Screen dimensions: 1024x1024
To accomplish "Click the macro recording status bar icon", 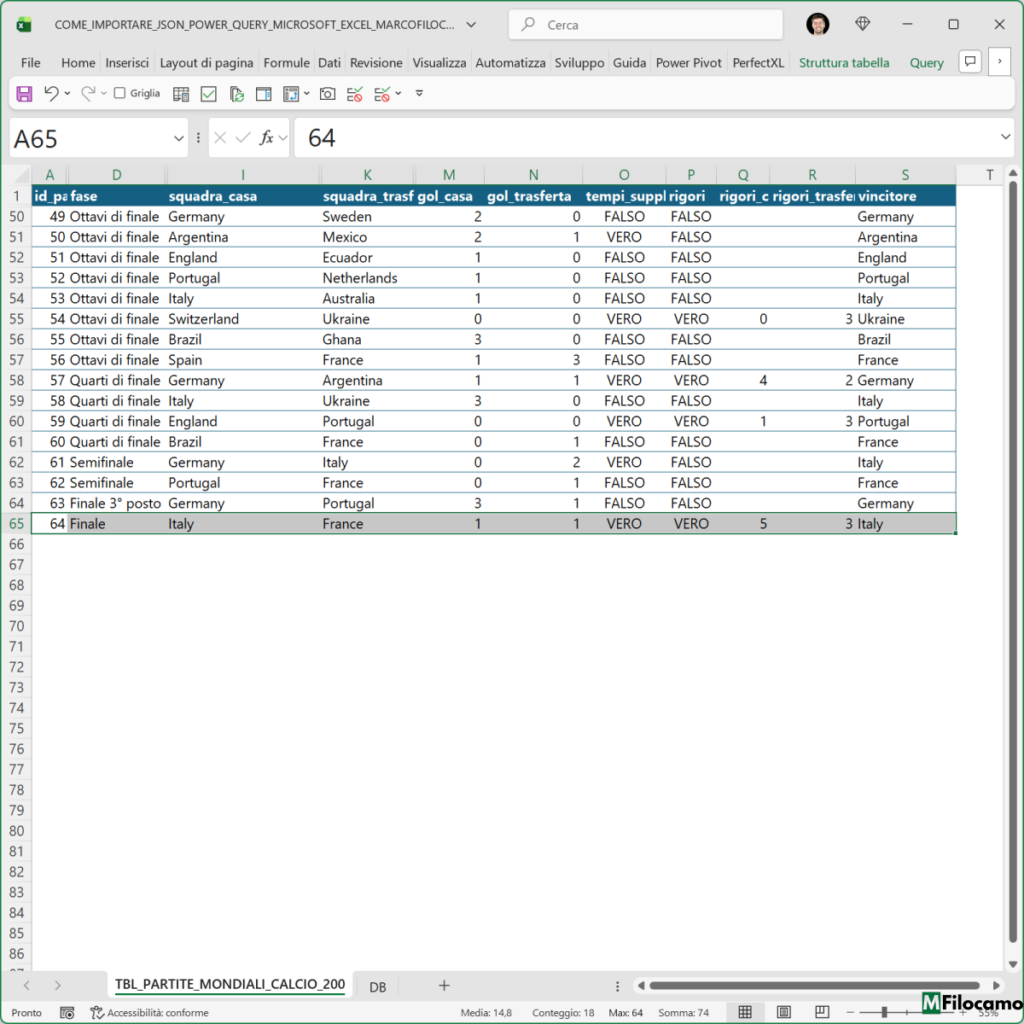I will (x=67, y=1012).
